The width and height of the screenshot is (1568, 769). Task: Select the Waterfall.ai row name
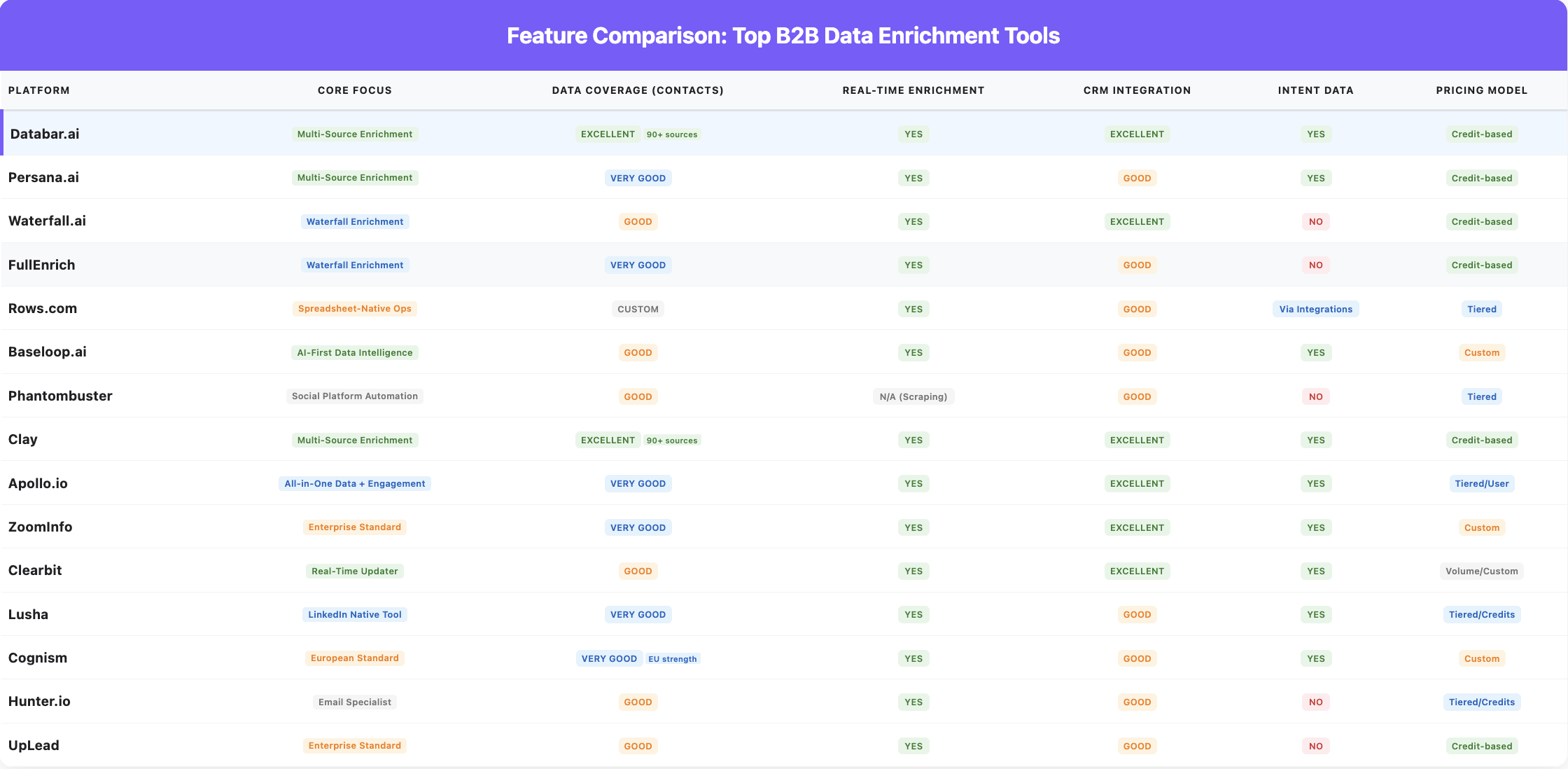point(47,221)
